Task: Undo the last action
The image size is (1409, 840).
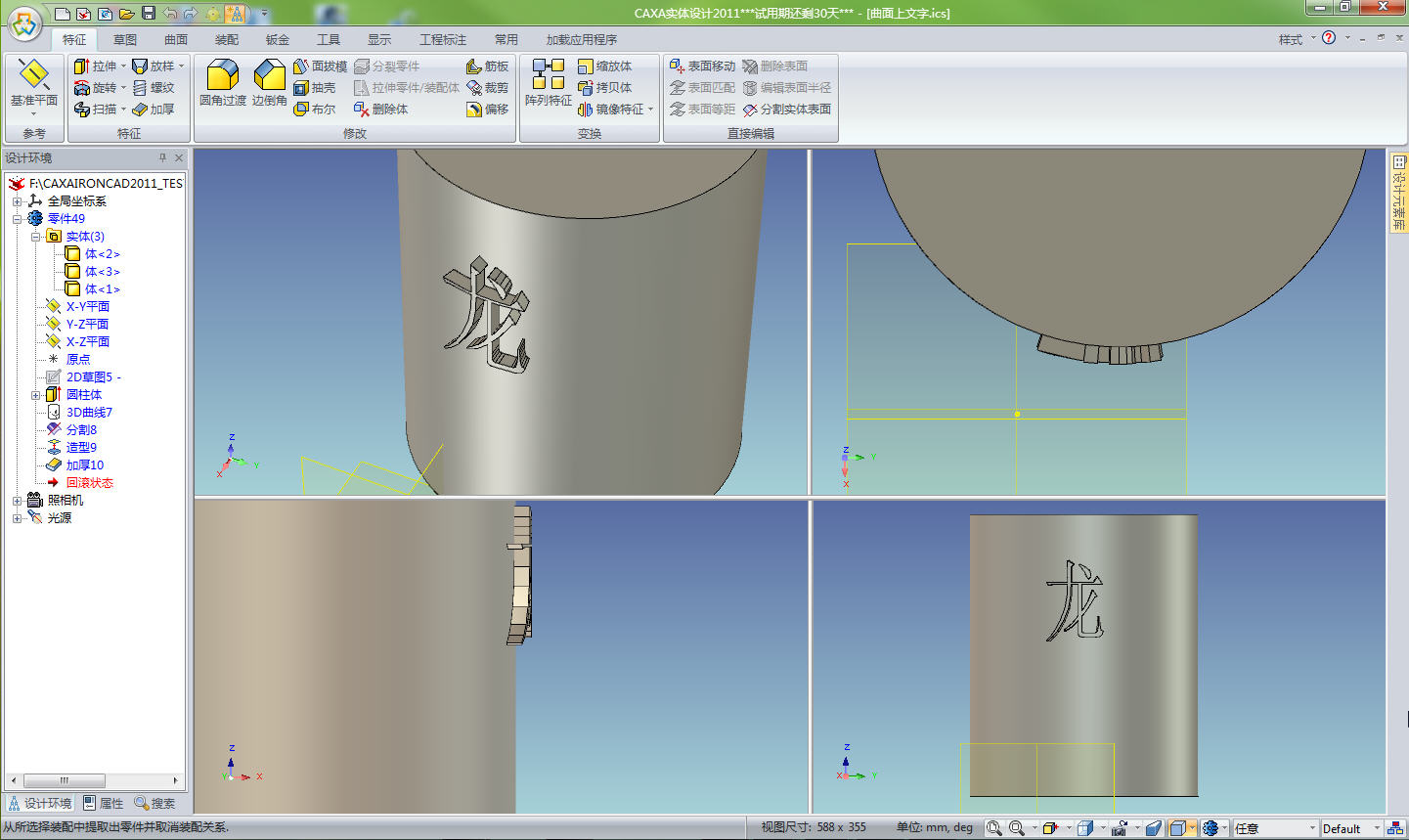Action: (x=170, y=14)
